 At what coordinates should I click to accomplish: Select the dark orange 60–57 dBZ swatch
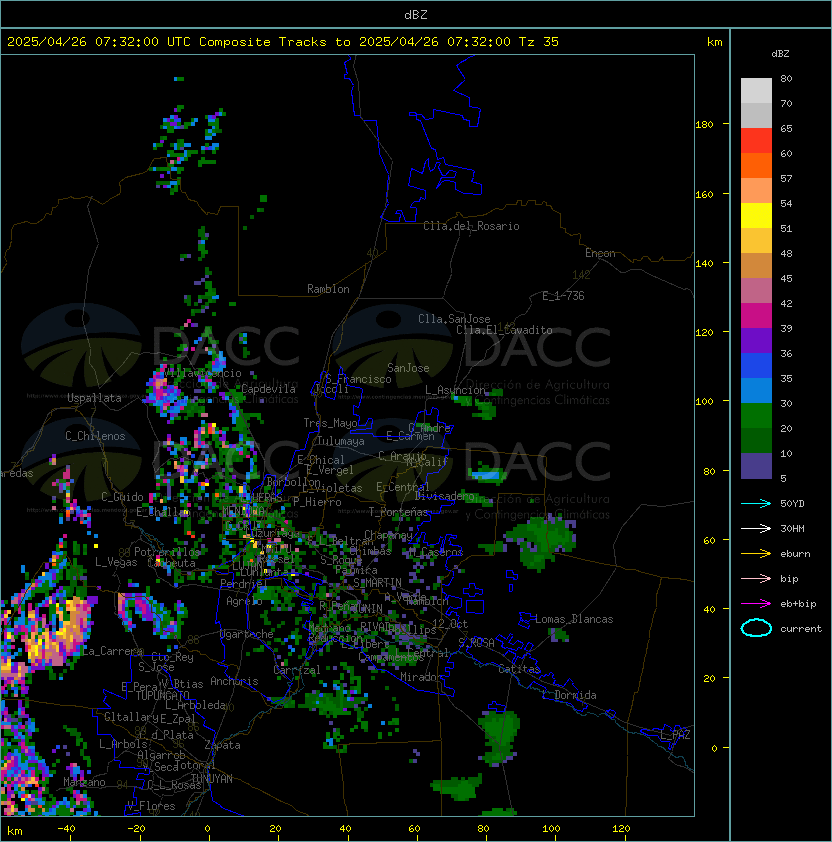click(x=756, y=165)
